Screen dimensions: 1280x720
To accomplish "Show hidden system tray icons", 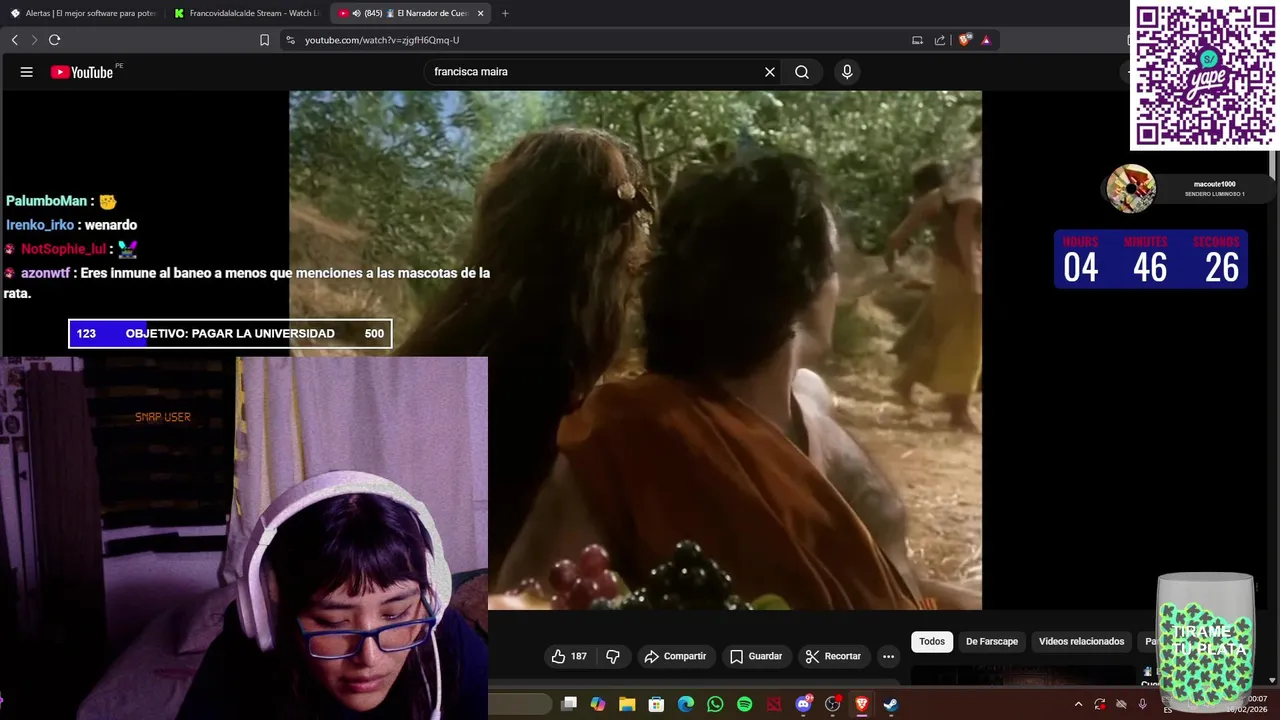I will [x=1078, y=704].
